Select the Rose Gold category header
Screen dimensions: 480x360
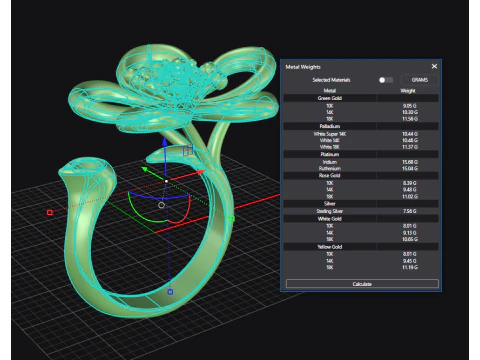[361, 175]
